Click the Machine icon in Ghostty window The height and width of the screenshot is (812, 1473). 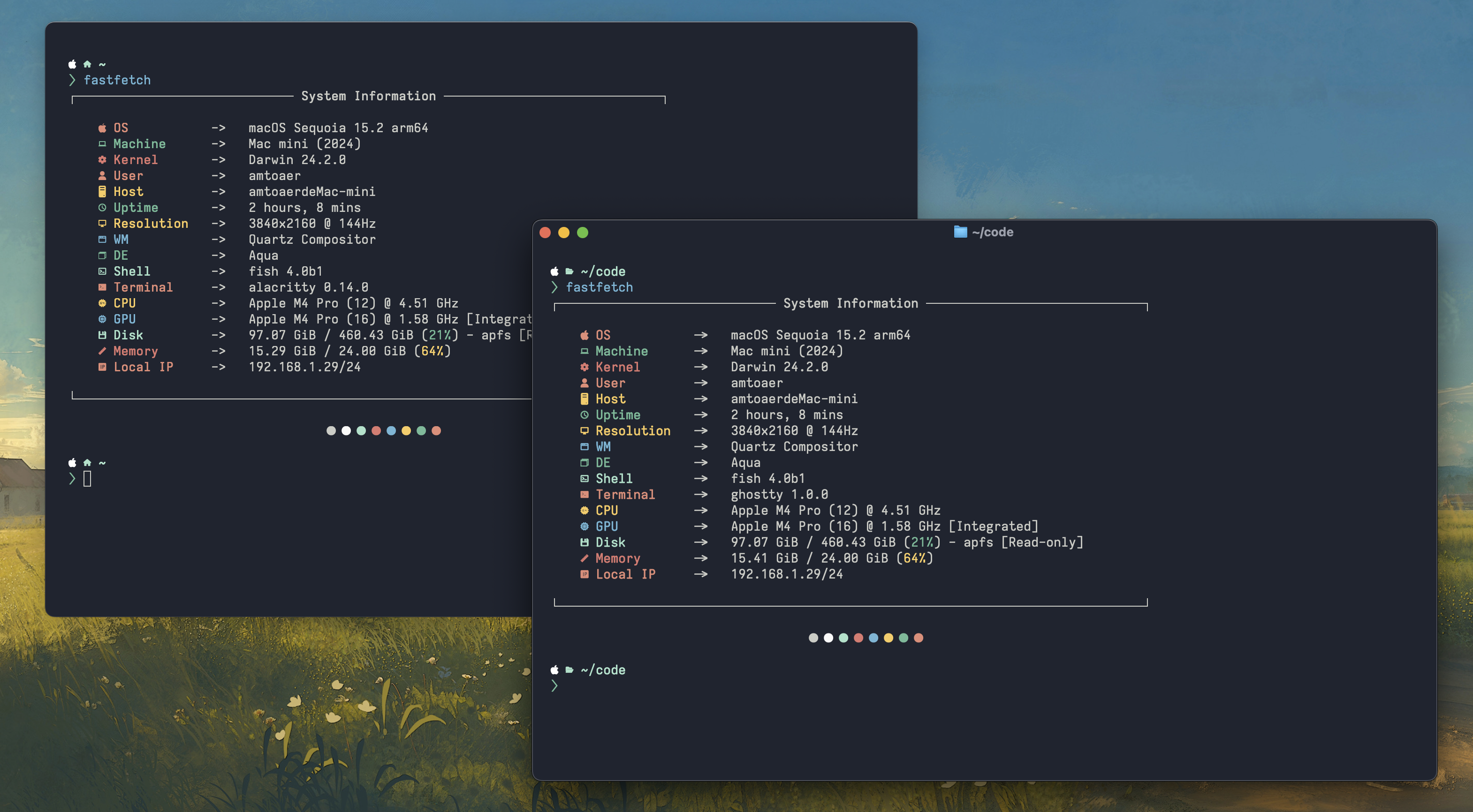pyautogui.click(x=585, y=352)
